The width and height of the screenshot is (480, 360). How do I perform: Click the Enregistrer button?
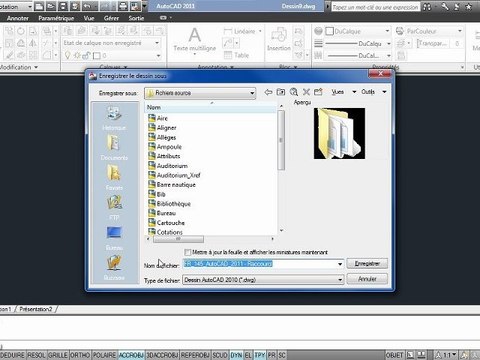(367, 264)
